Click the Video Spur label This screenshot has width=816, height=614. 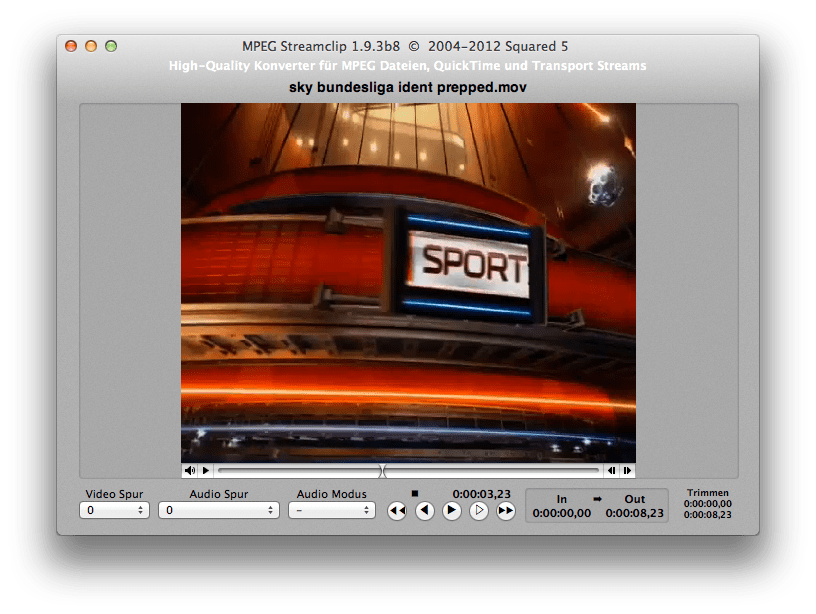[114, 494]
